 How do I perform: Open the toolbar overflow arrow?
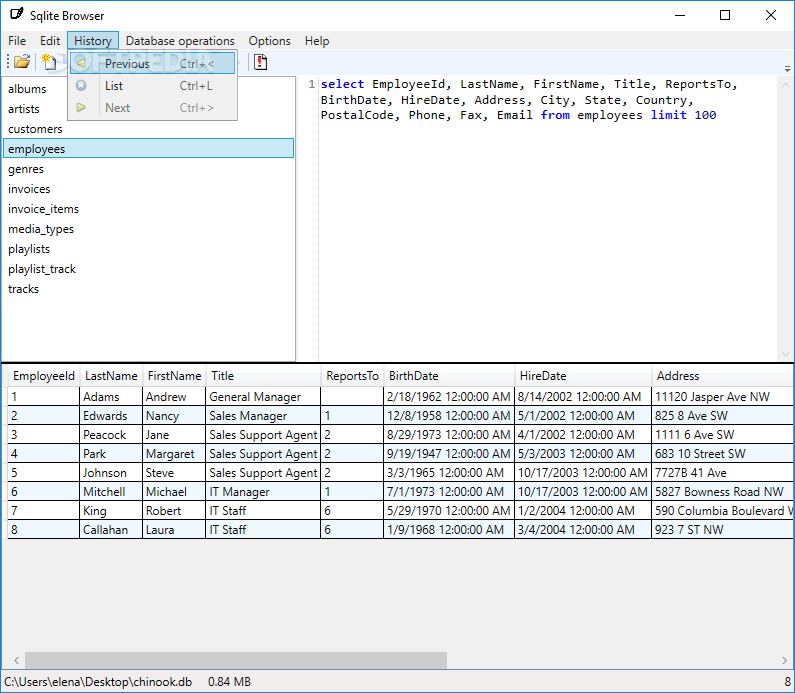click(x=787, y=68)
